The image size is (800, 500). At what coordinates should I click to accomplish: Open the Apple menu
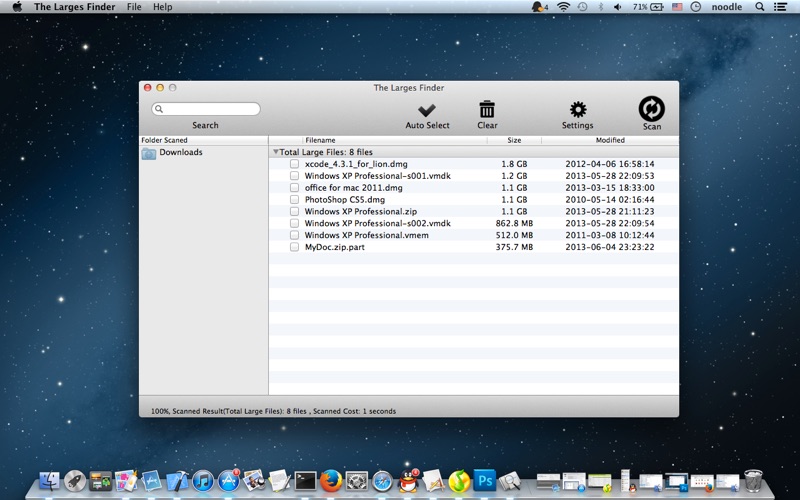click(17, 7)
